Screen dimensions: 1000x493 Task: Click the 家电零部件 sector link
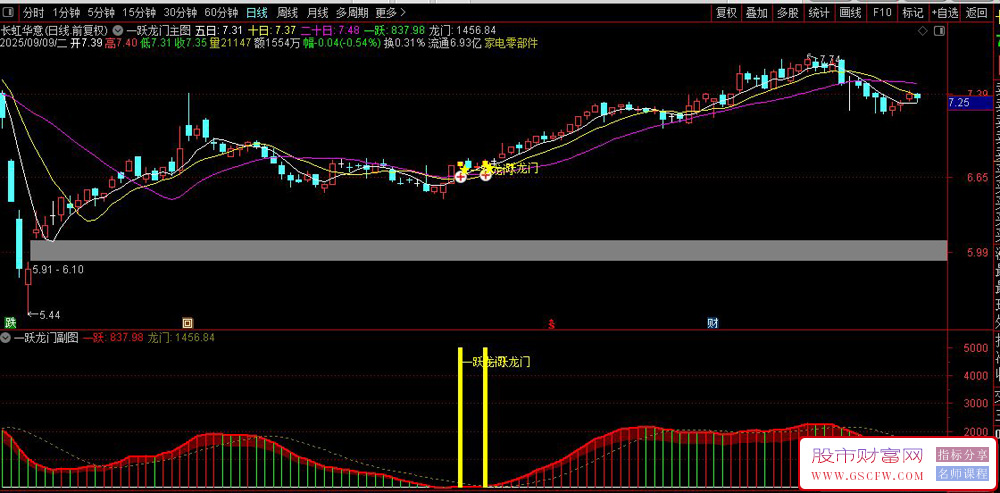(511, 43)
